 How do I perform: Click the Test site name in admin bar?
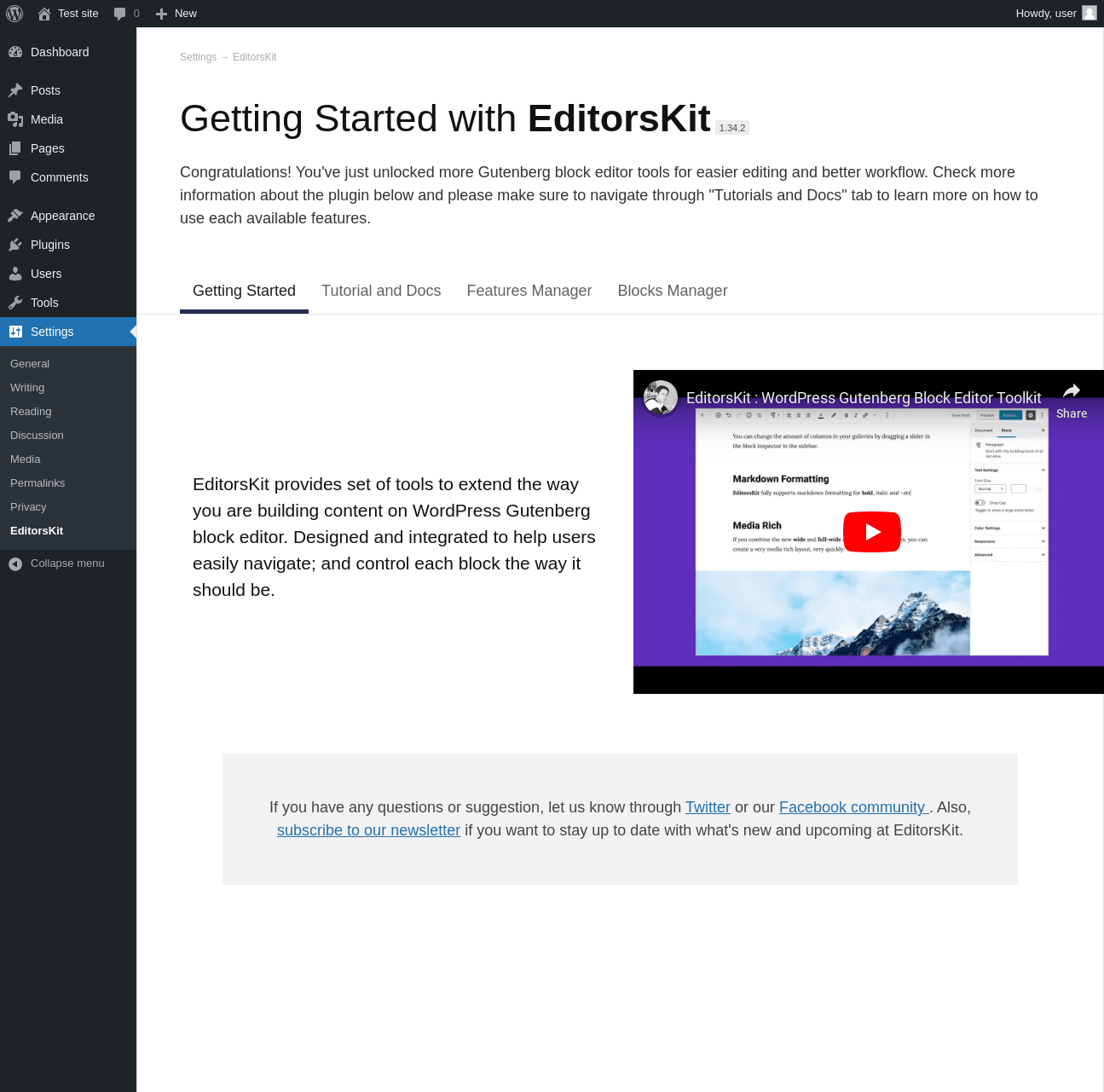78,14
